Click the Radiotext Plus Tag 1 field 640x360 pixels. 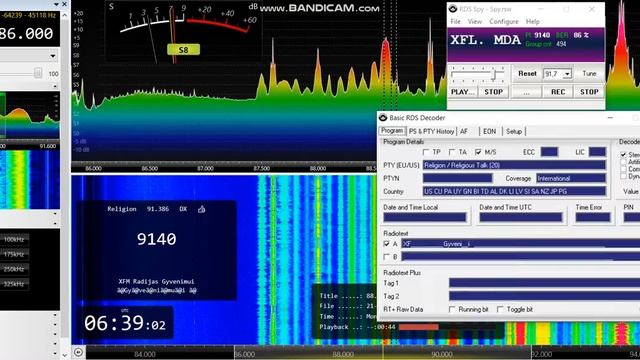544,283
